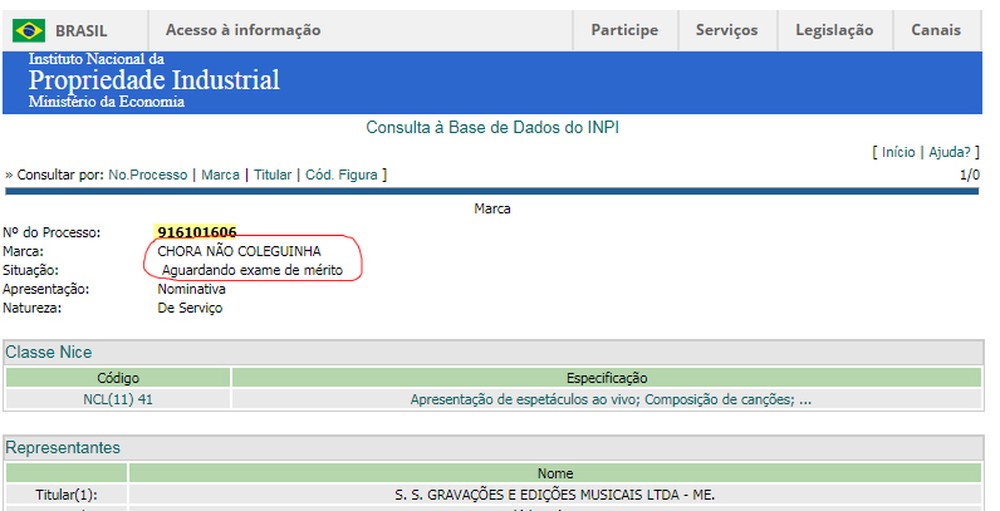1000x511 pixels.
Task: Go to Início link
Action: coord(898,152)
